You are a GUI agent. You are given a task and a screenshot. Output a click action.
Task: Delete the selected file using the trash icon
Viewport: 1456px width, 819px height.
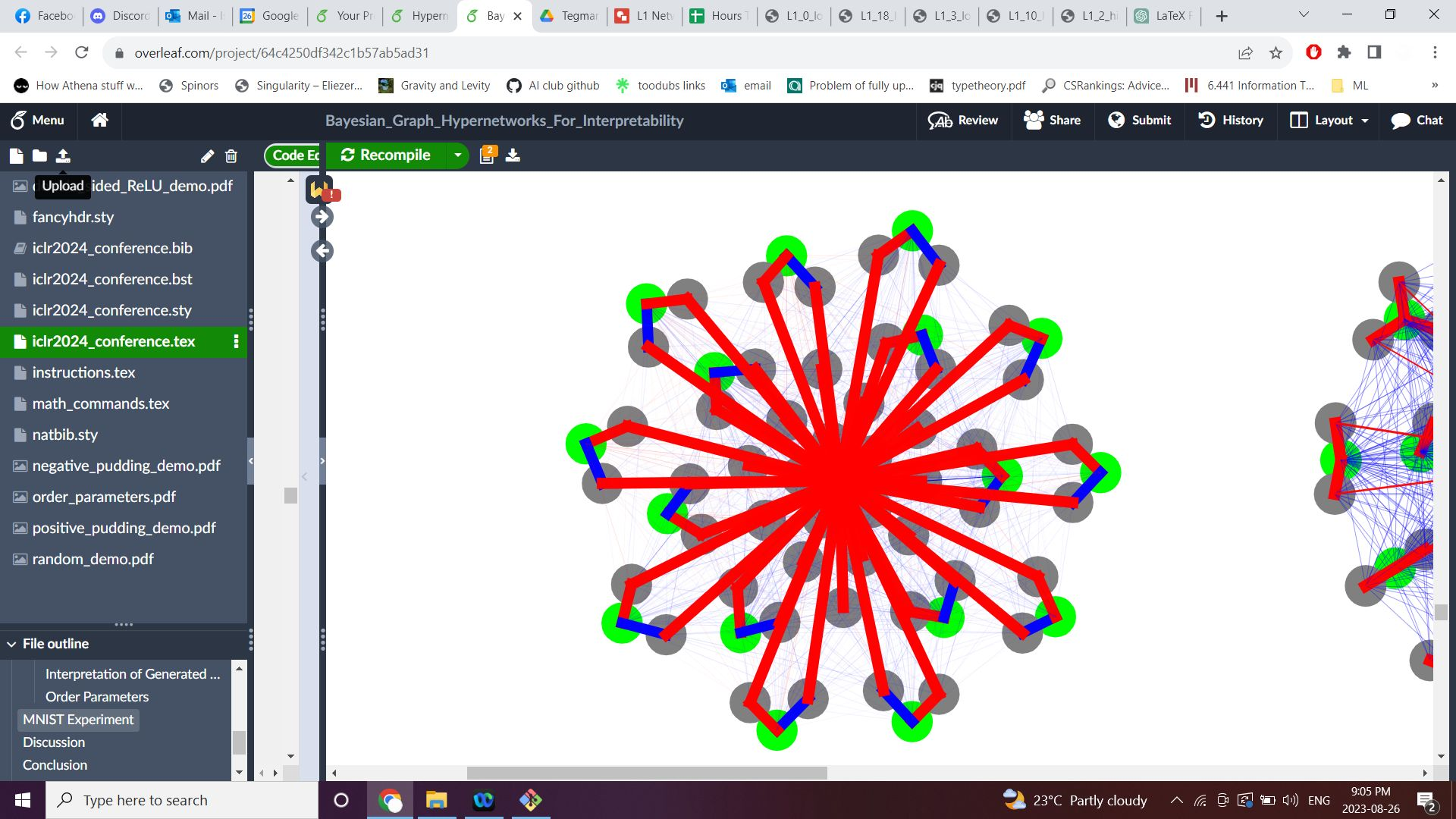[231, 156]
